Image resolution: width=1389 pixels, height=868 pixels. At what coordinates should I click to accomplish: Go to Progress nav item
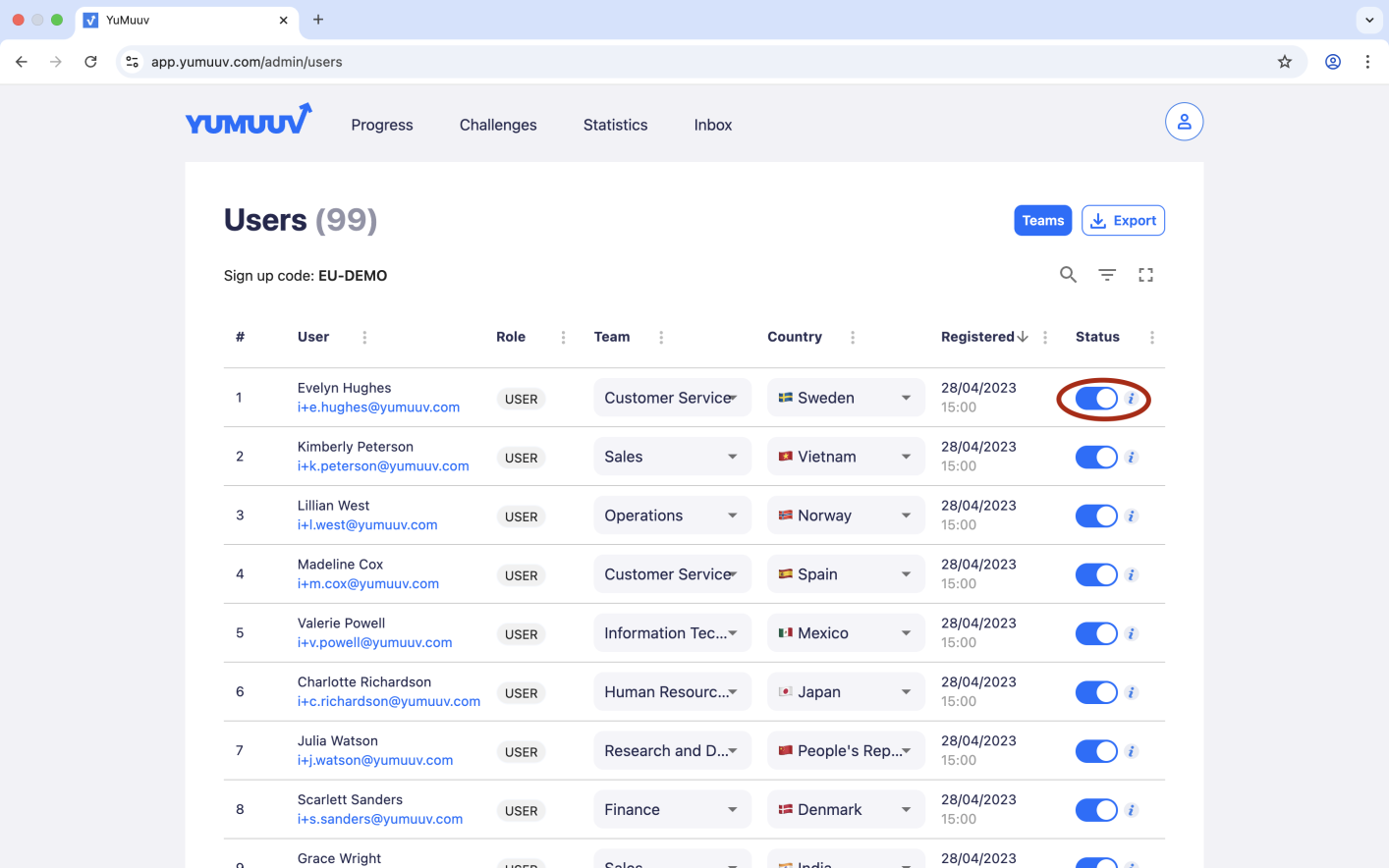pyautogui.click(x=382, y=125)
